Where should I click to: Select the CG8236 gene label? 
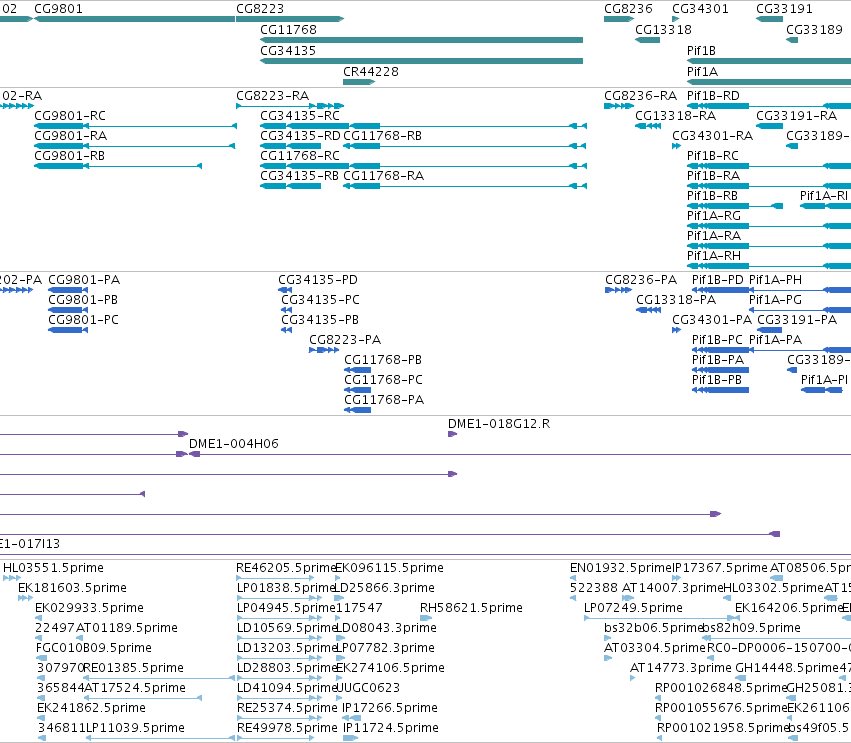(628, 9)
